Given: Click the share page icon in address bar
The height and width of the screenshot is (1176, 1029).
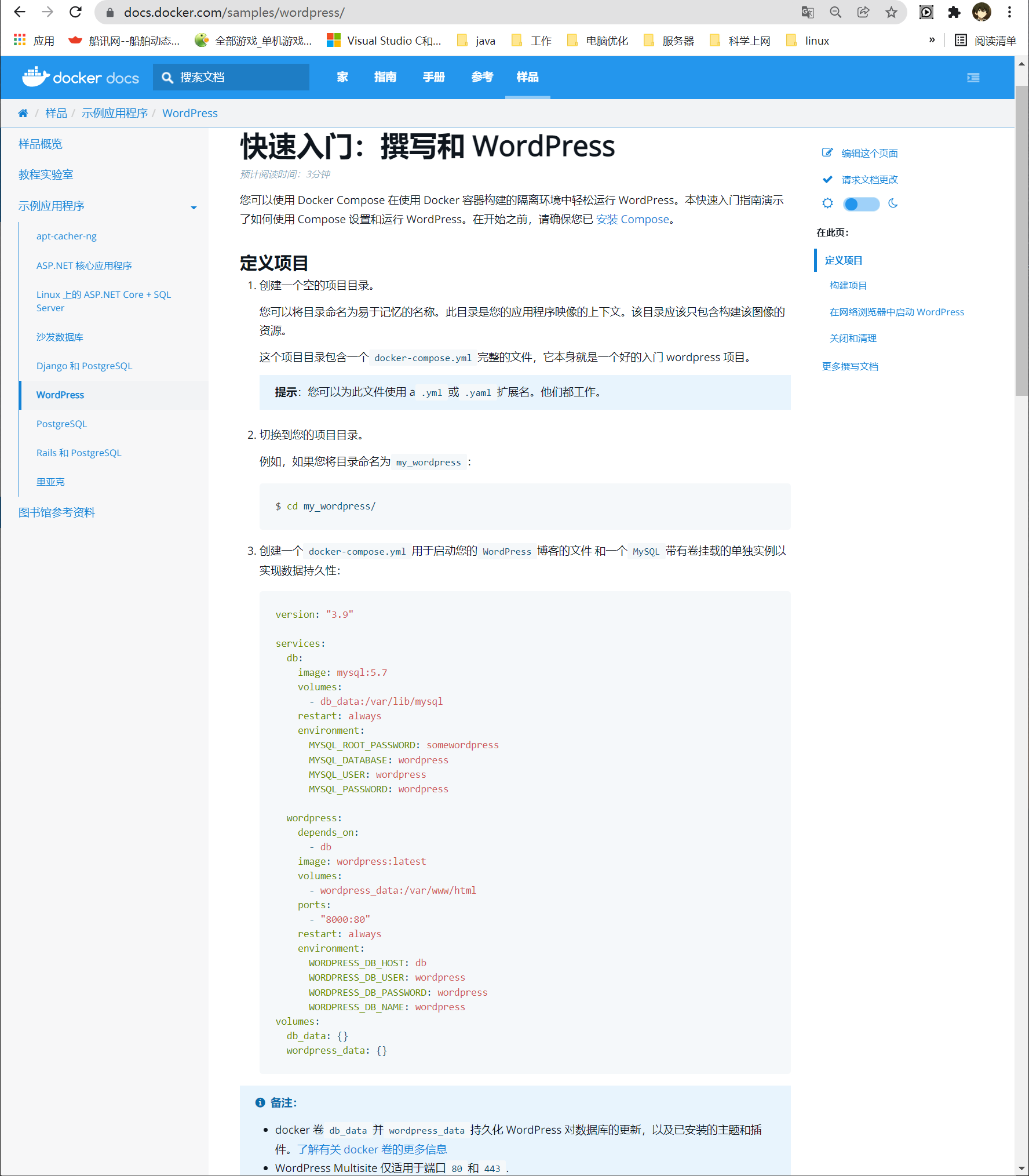Looking at the screenshot, I should (x=863, y=12).
